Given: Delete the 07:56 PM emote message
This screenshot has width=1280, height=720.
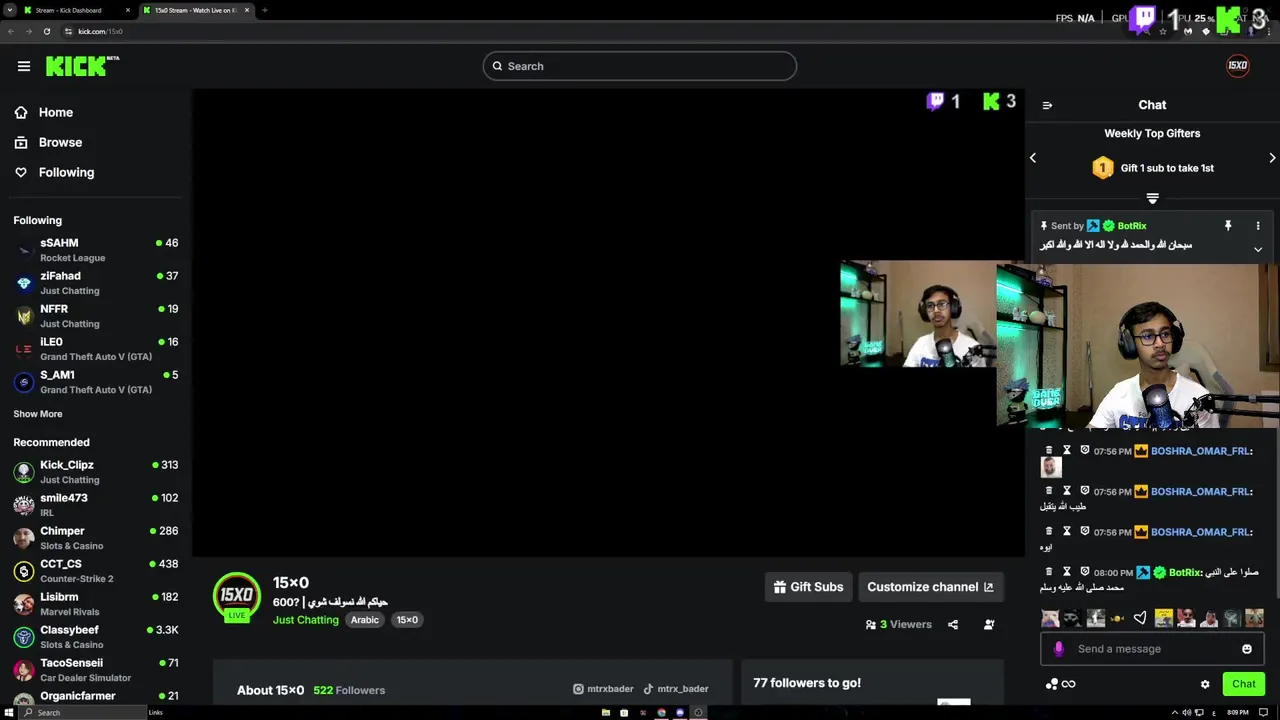Looking at the screenshot, I should (x=1049, y=451).
